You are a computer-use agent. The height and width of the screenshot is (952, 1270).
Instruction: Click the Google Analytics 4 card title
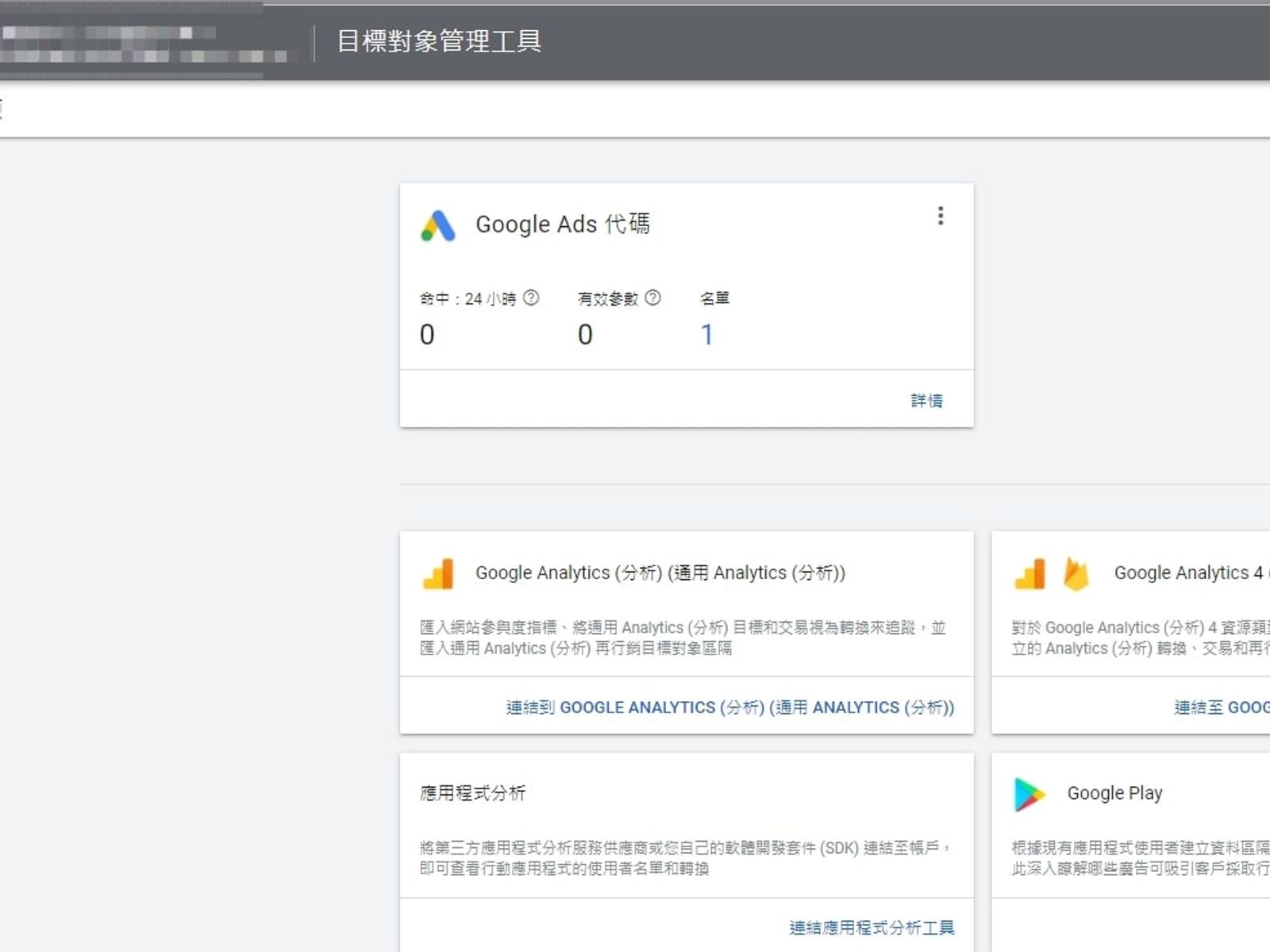pyautogui.click(x=1191, y=573)
